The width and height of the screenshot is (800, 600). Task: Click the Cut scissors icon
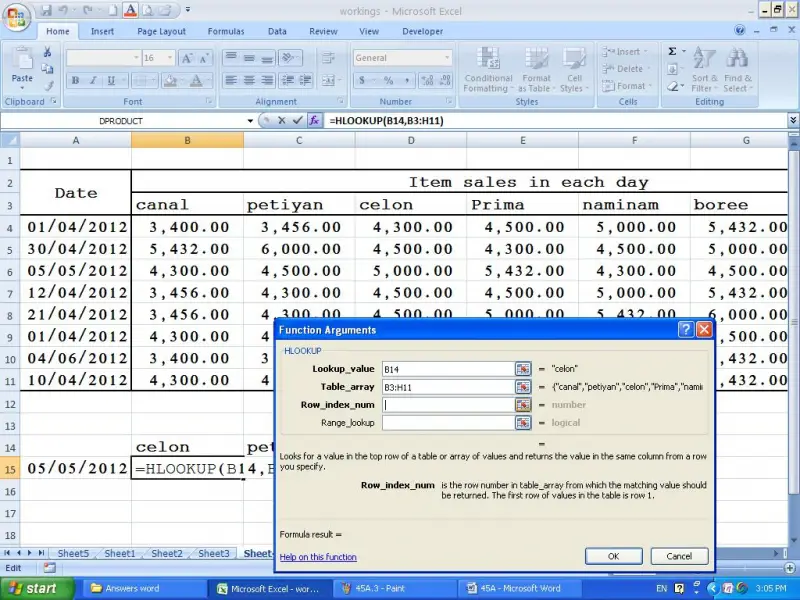(x=47, y=52)
